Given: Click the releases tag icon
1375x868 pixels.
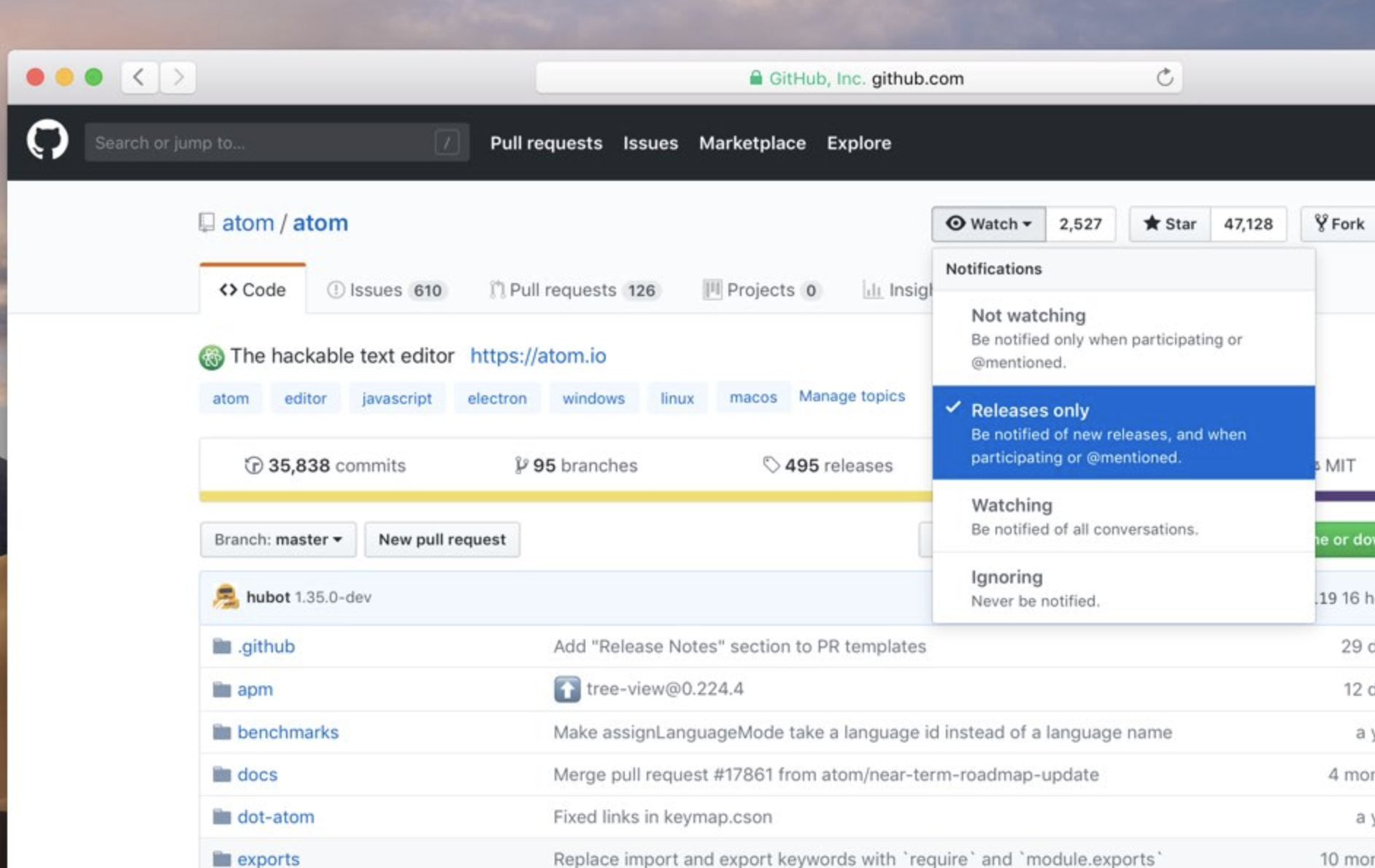Looking at the screenshot, I should [x=771, y=465].
